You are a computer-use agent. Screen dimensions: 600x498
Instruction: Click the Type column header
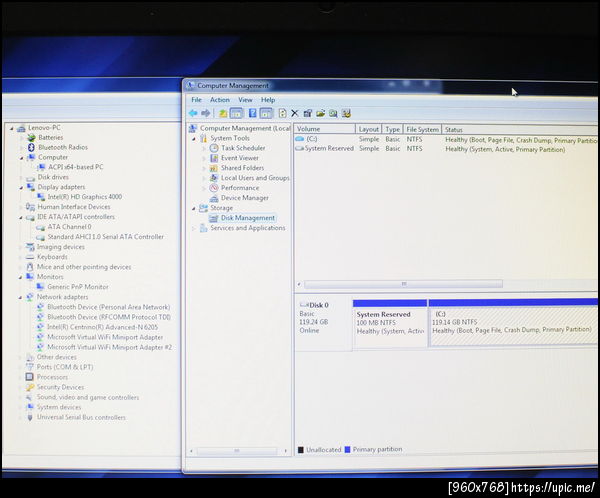coord(392,129)
